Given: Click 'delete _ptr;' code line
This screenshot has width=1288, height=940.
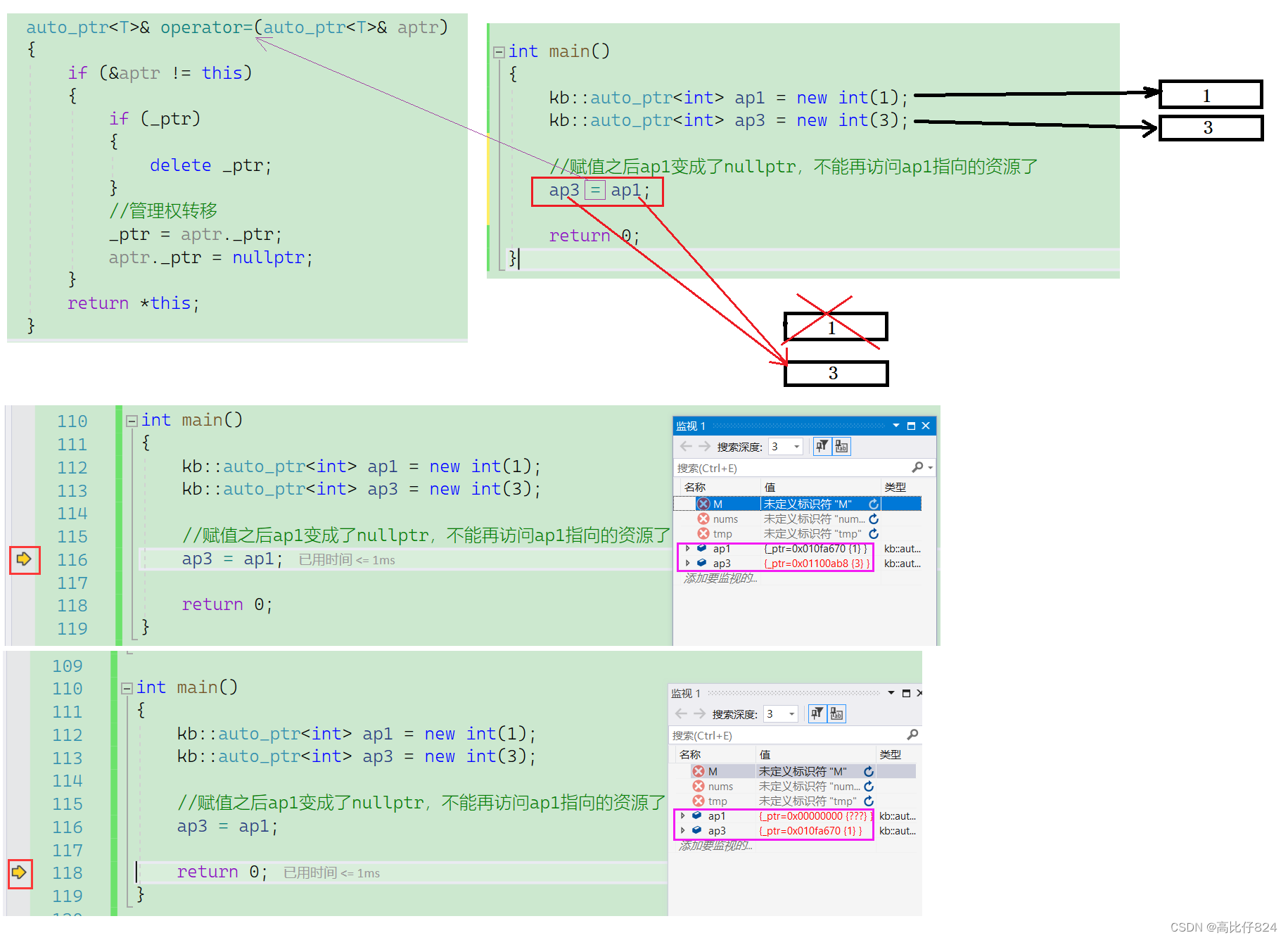Looking at the screenshot, I should pos(210,165).
